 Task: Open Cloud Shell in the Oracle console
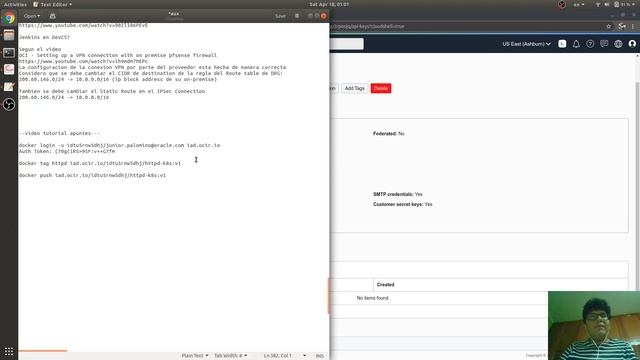pos(562,44)
